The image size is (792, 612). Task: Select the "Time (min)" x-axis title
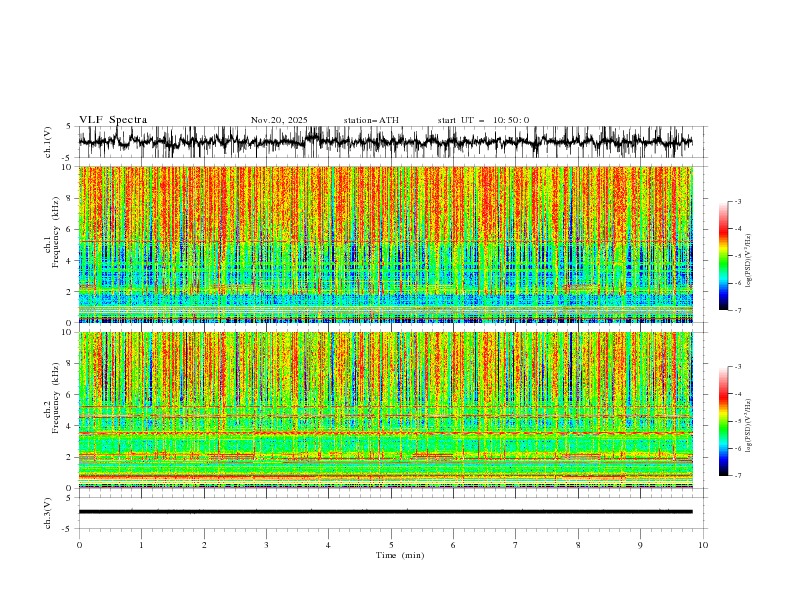click(x=400, y=555)
